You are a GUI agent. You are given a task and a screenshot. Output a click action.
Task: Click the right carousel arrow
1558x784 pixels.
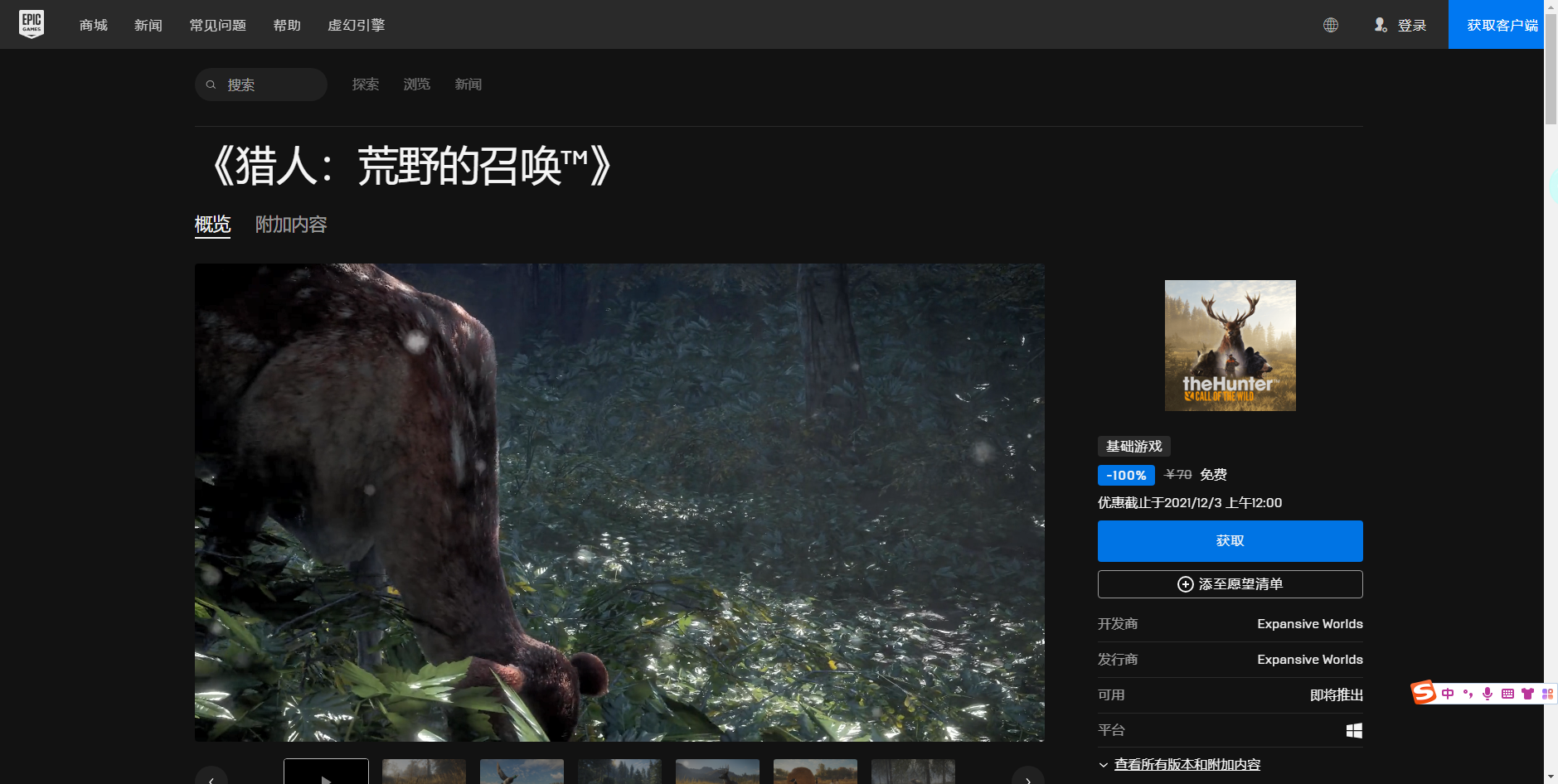click(x=1027, y=780)
